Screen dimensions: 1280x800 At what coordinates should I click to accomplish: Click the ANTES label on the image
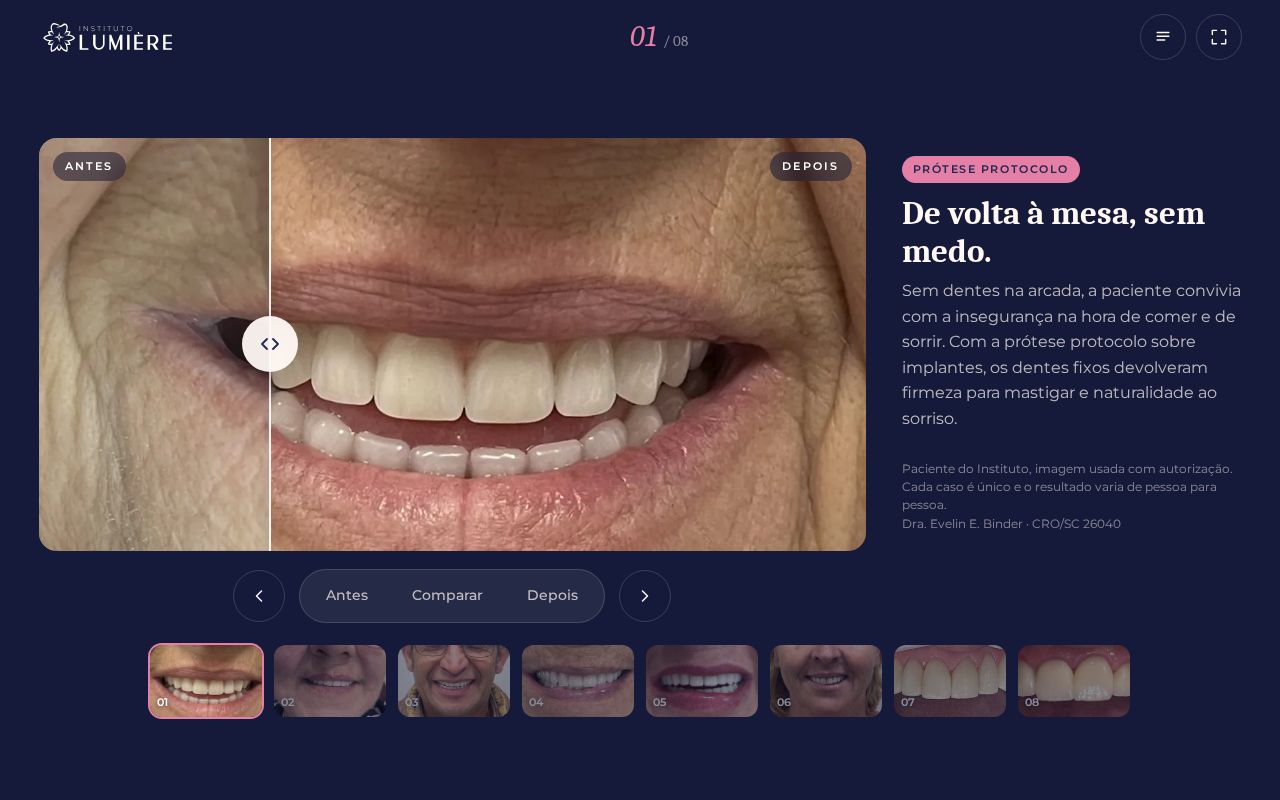pos(89,167)
